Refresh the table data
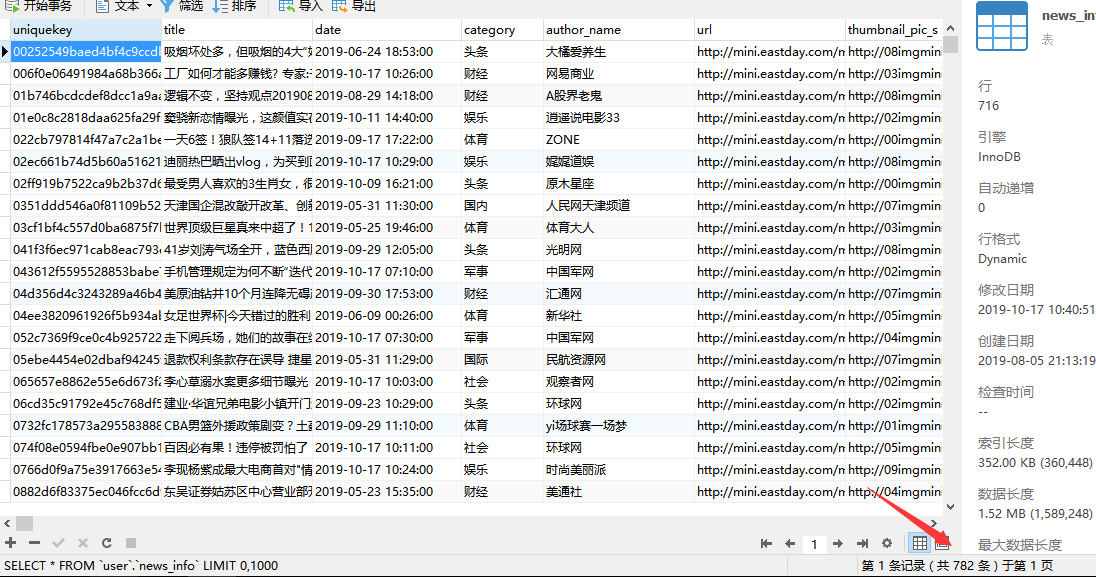The width and height of the screenshot is (1096, 577). (x=106, y=543)
